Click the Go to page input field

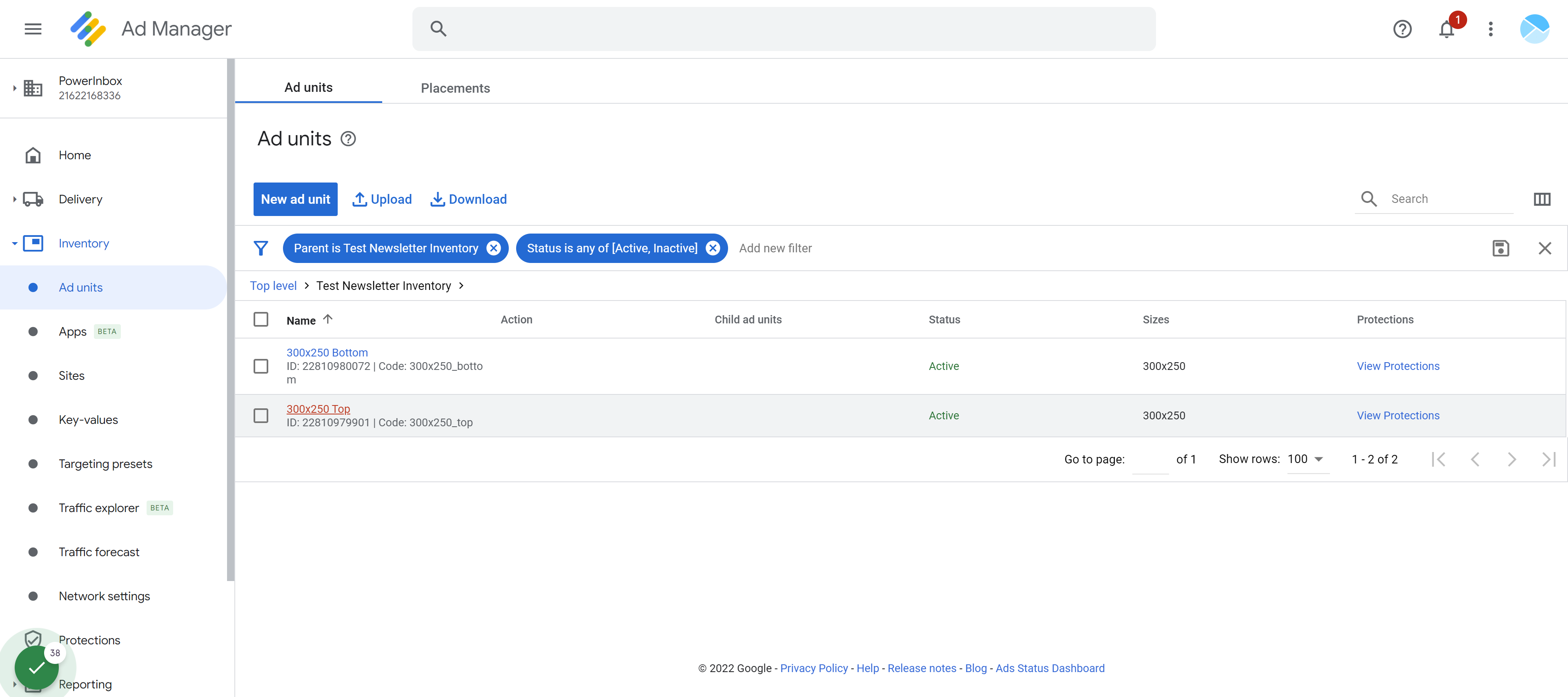(x=1150, y=460)
